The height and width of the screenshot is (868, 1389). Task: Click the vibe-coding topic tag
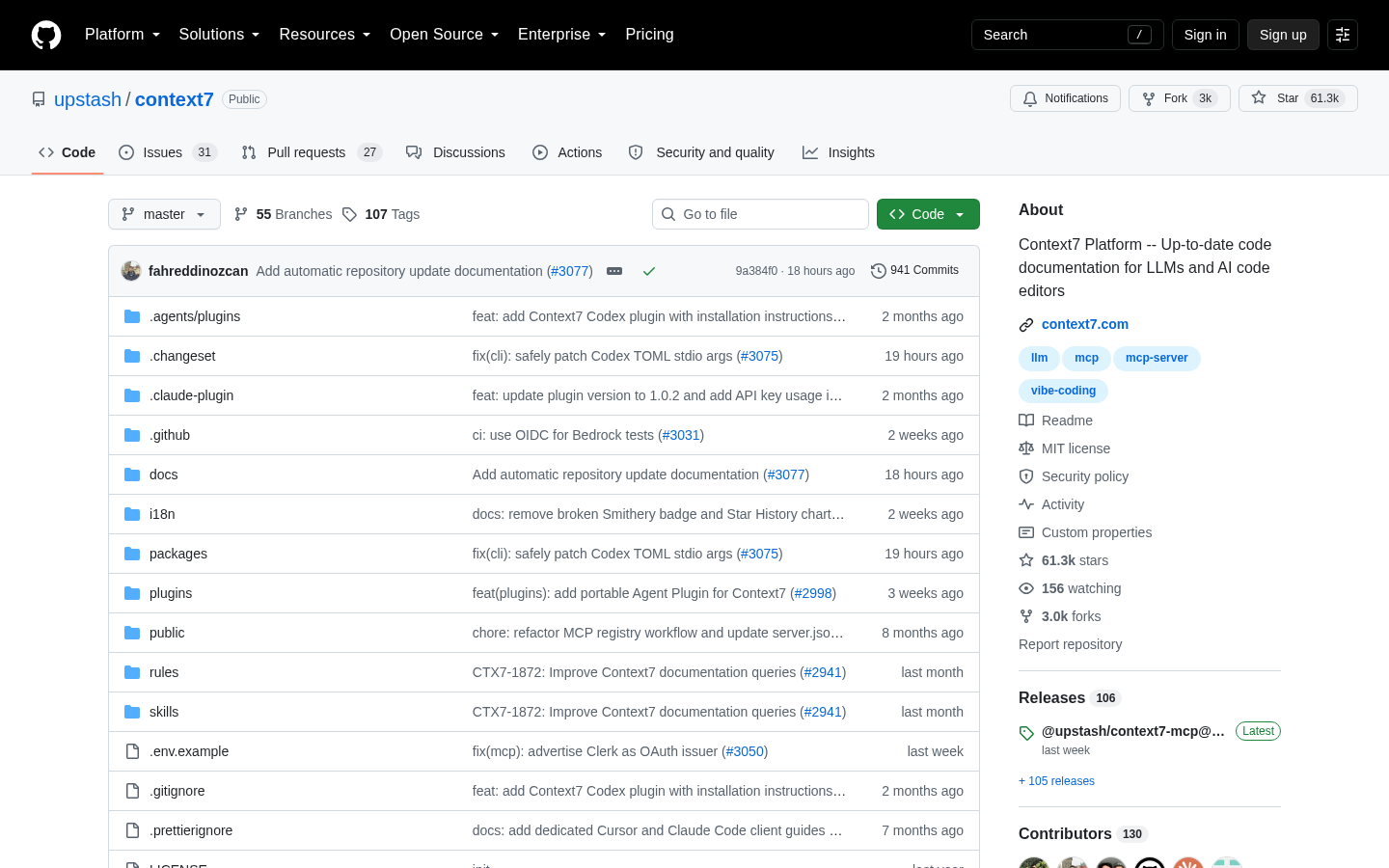1063,391
